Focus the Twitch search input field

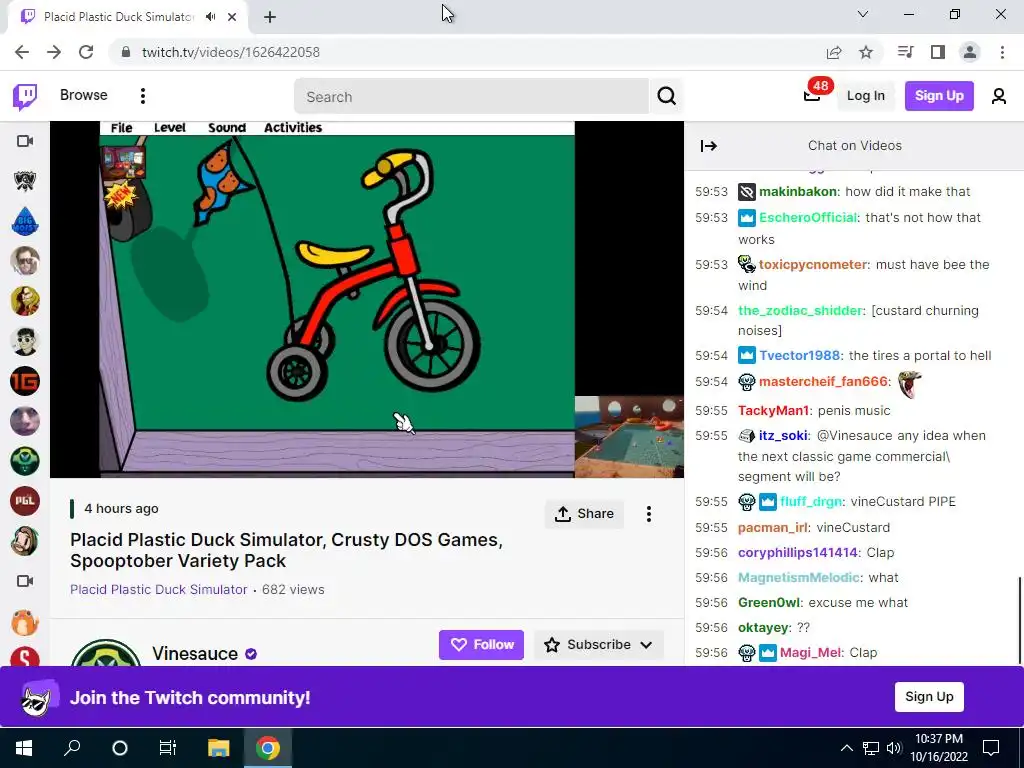(471, 97)
